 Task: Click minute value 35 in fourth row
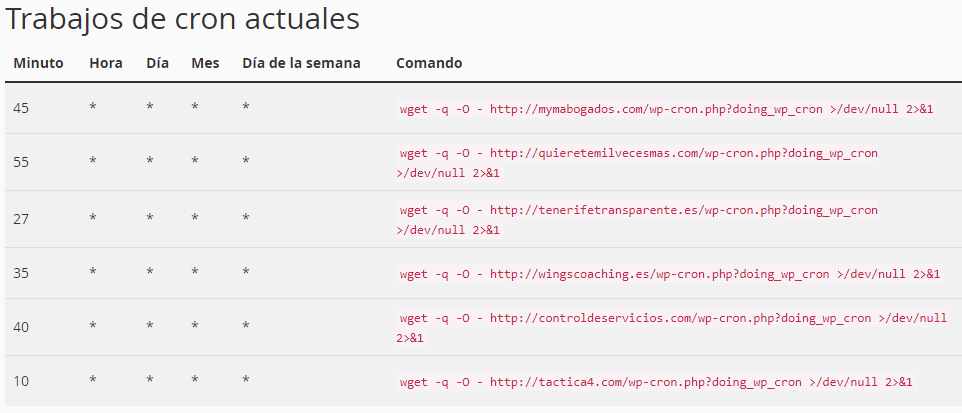click(21, 273)
